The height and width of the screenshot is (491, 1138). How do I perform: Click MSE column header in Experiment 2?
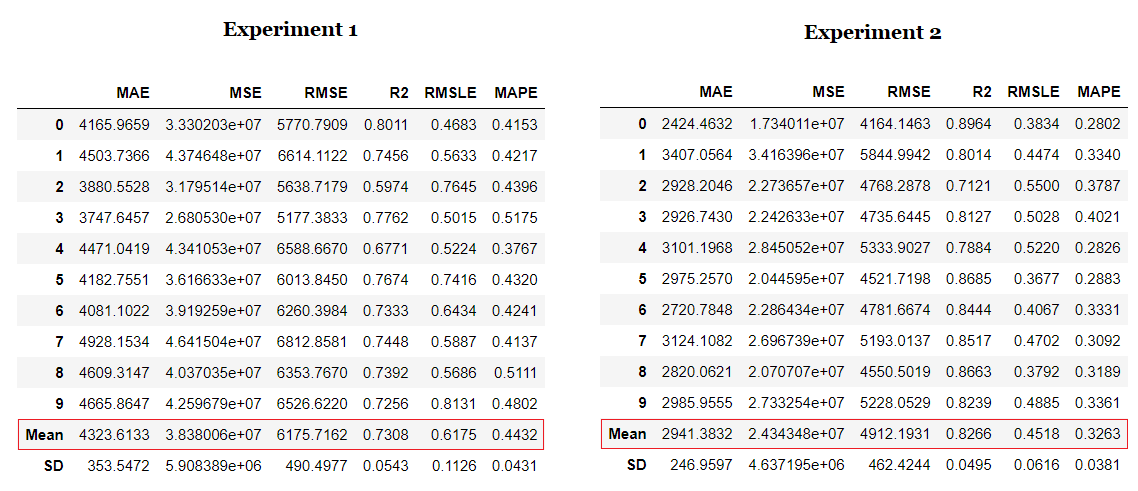pos(828,92)
